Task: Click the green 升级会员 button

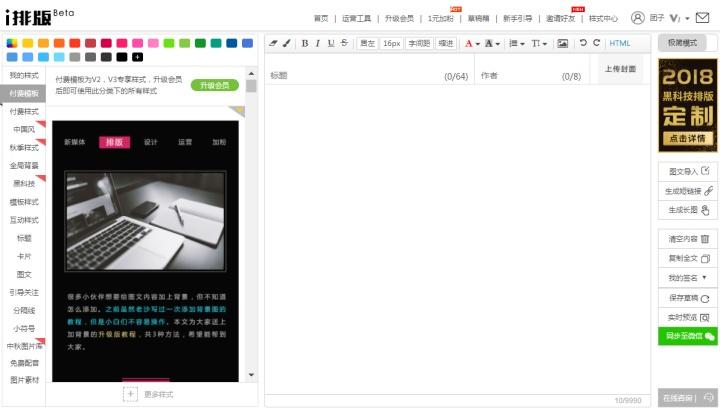Action: (215, 85)
